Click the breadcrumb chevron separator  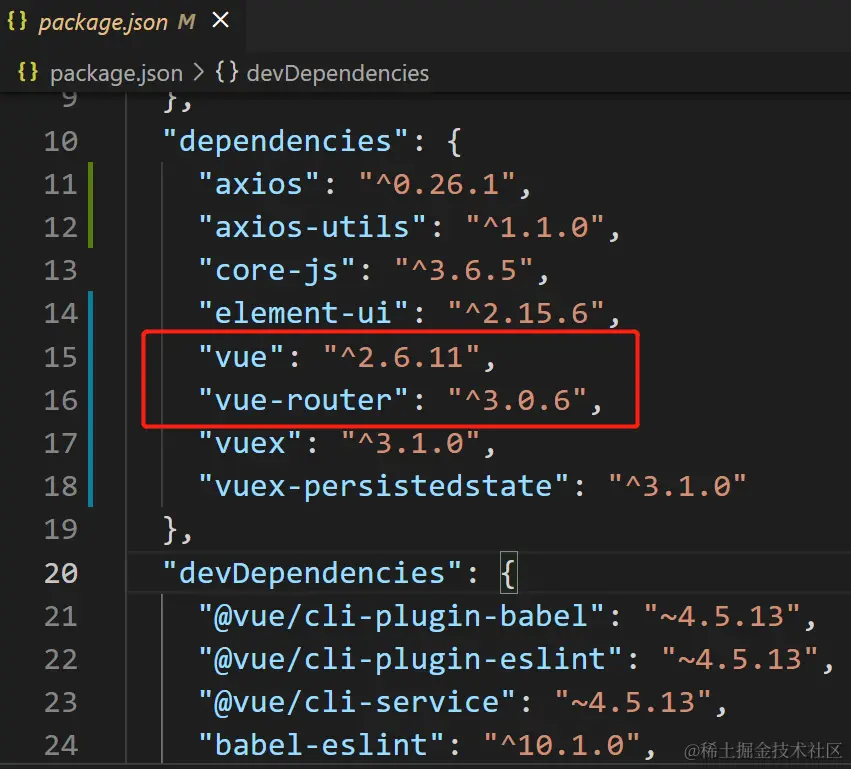(199, 73)
